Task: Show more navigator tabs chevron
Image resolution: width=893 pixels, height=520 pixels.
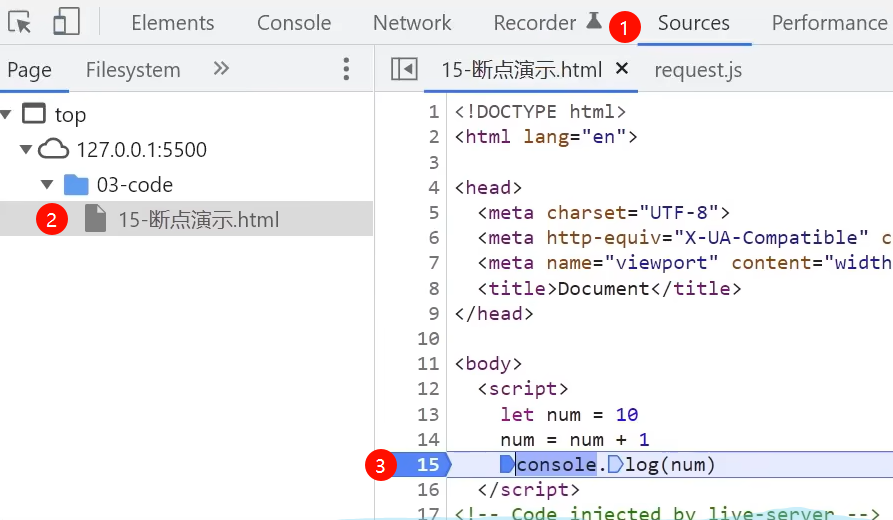Action: click(221, 69)
